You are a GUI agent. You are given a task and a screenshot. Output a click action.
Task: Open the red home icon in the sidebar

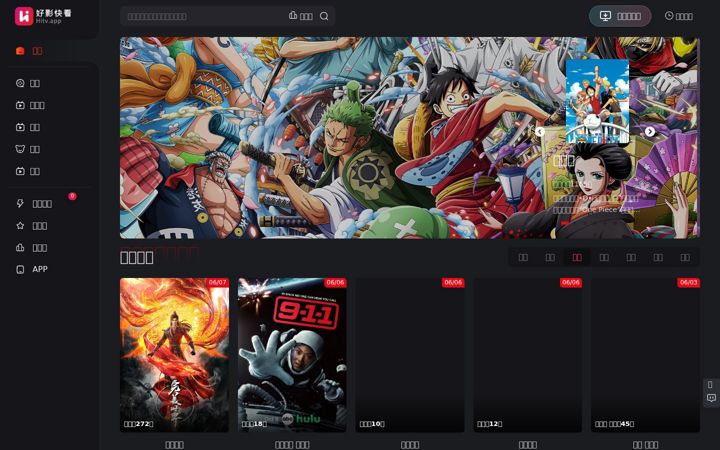[20, 51]
